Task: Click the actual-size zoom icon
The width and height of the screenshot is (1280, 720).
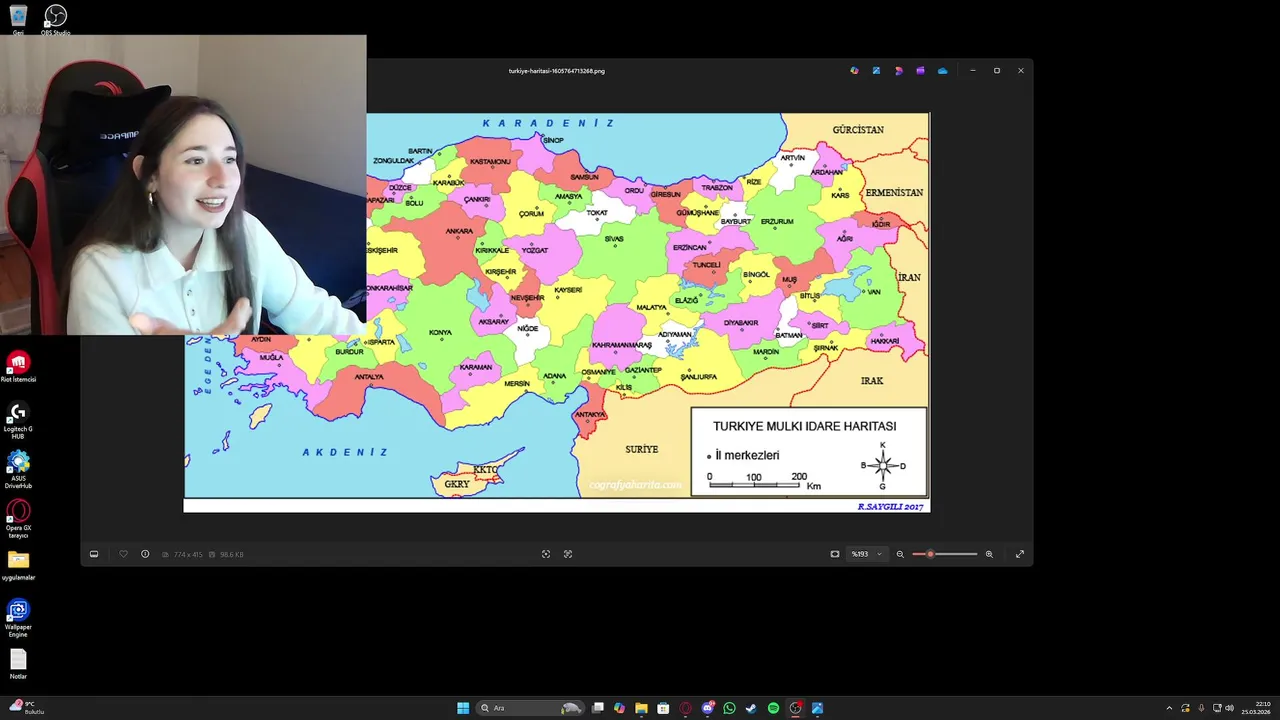Action: point(568,554)
